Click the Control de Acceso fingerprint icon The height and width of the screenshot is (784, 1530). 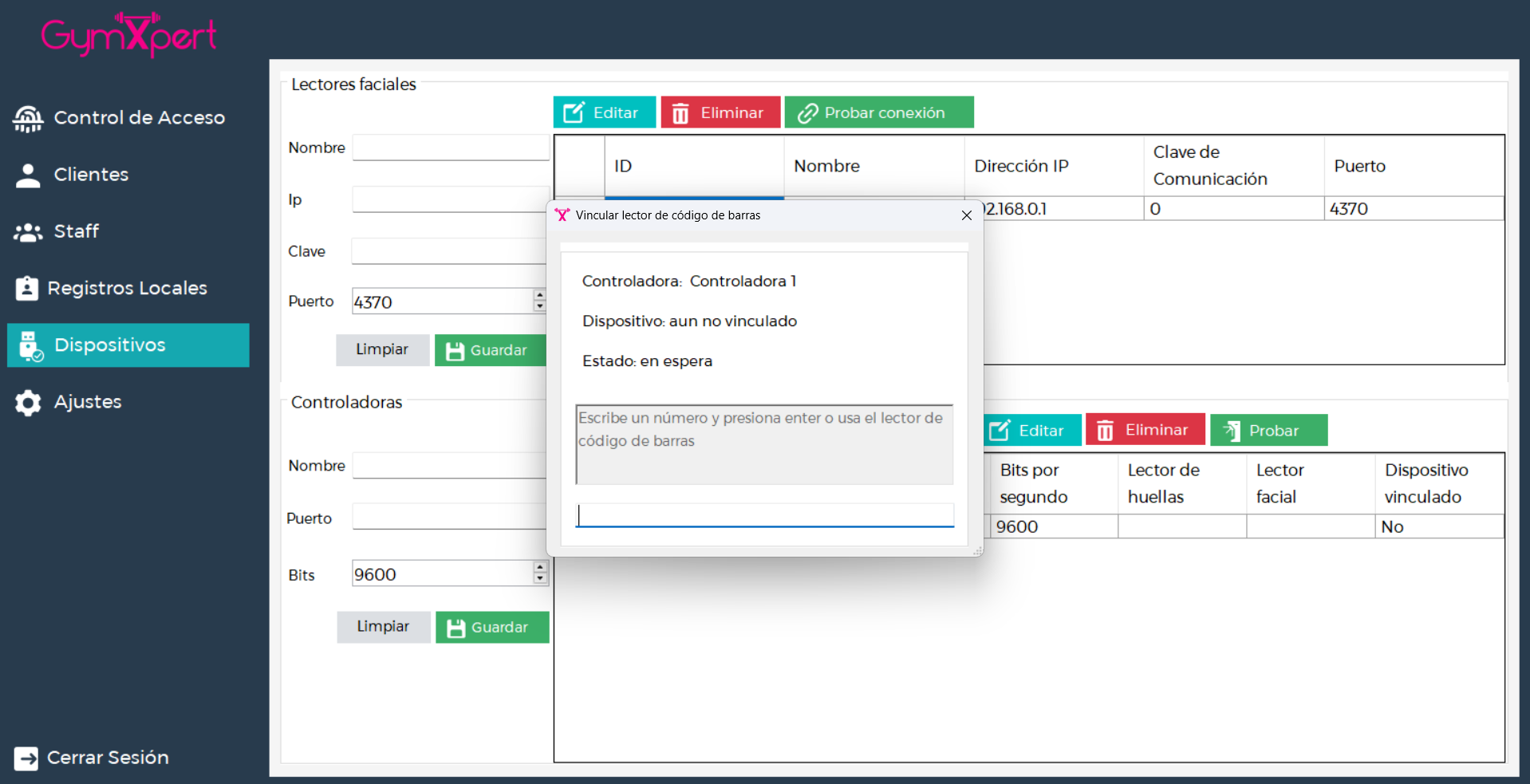coord(28,118)
